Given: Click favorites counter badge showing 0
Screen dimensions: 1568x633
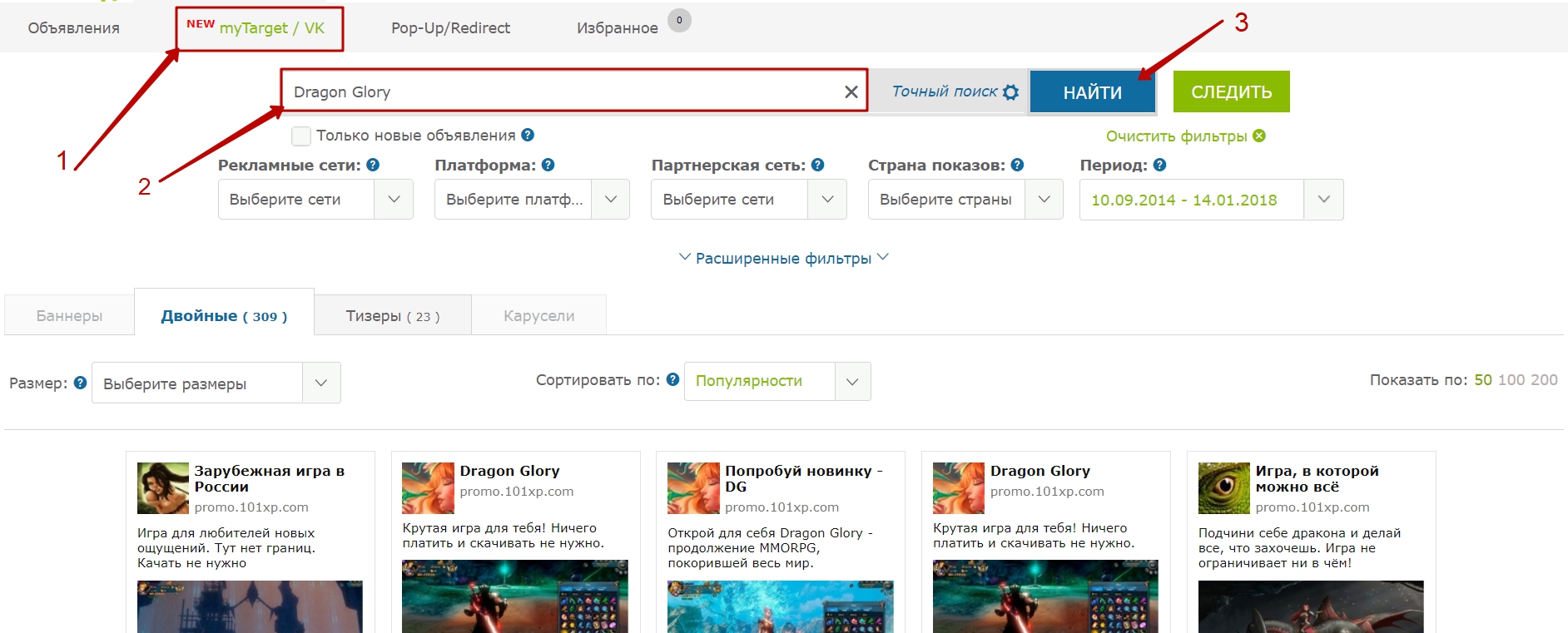Looking at the screenshot, I should 679,20.
